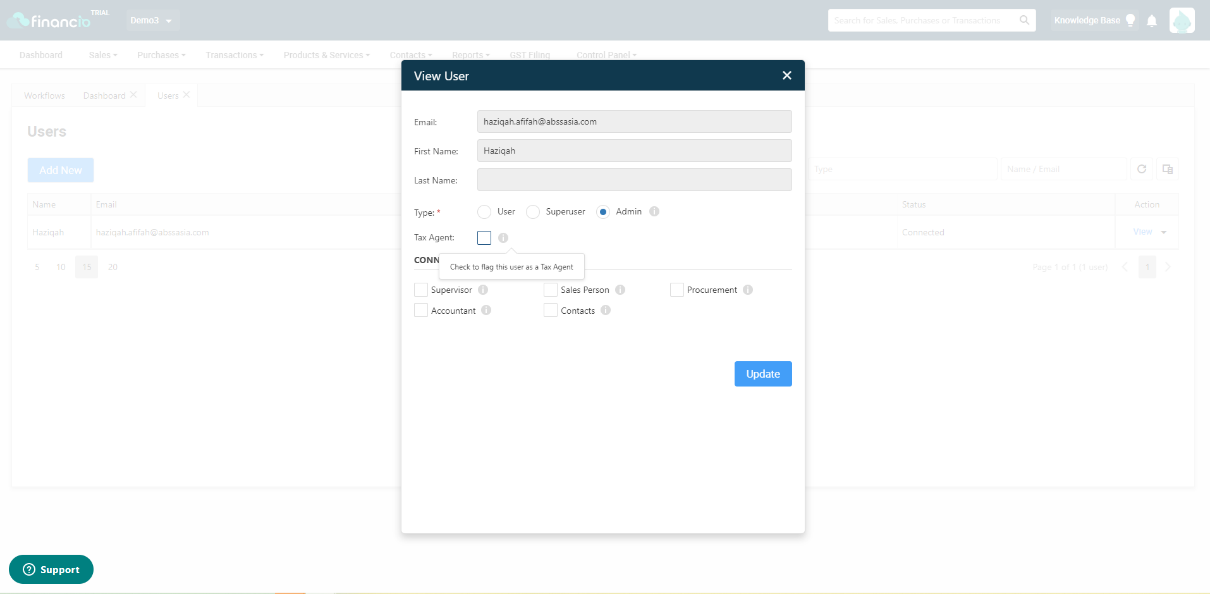Check the Procurement checkbox
This screenshot has width=1210, height=594.
coord(677,290)
